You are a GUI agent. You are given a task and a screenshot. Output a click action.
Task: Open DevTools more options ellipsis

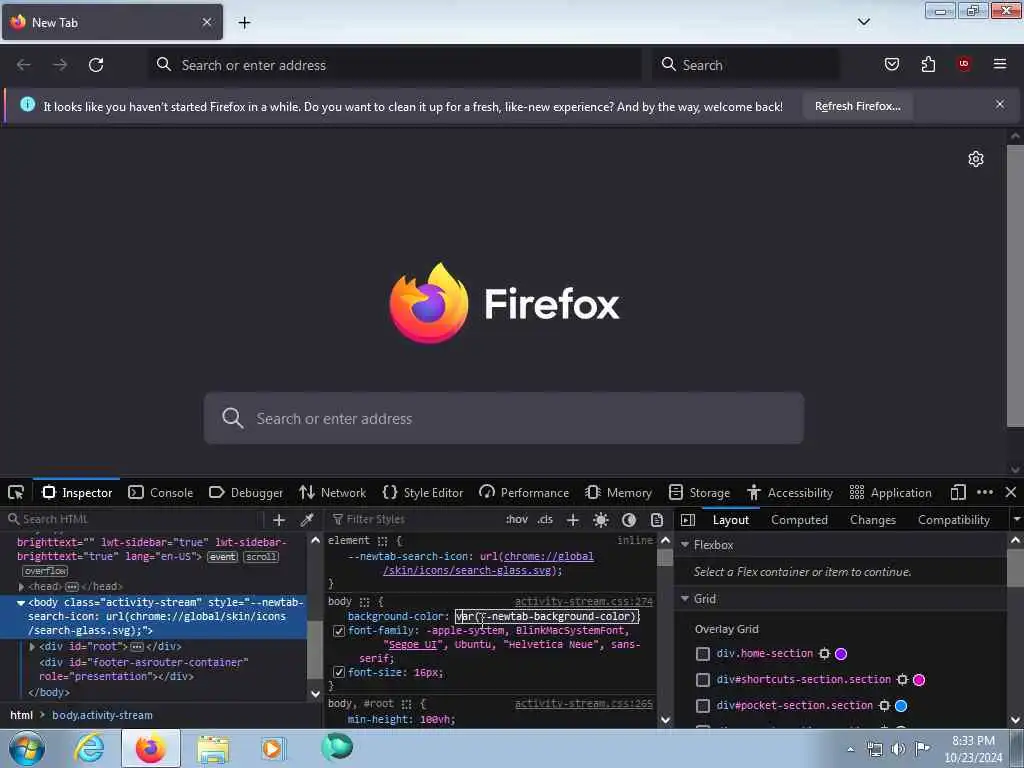click(x=985, y=492)
